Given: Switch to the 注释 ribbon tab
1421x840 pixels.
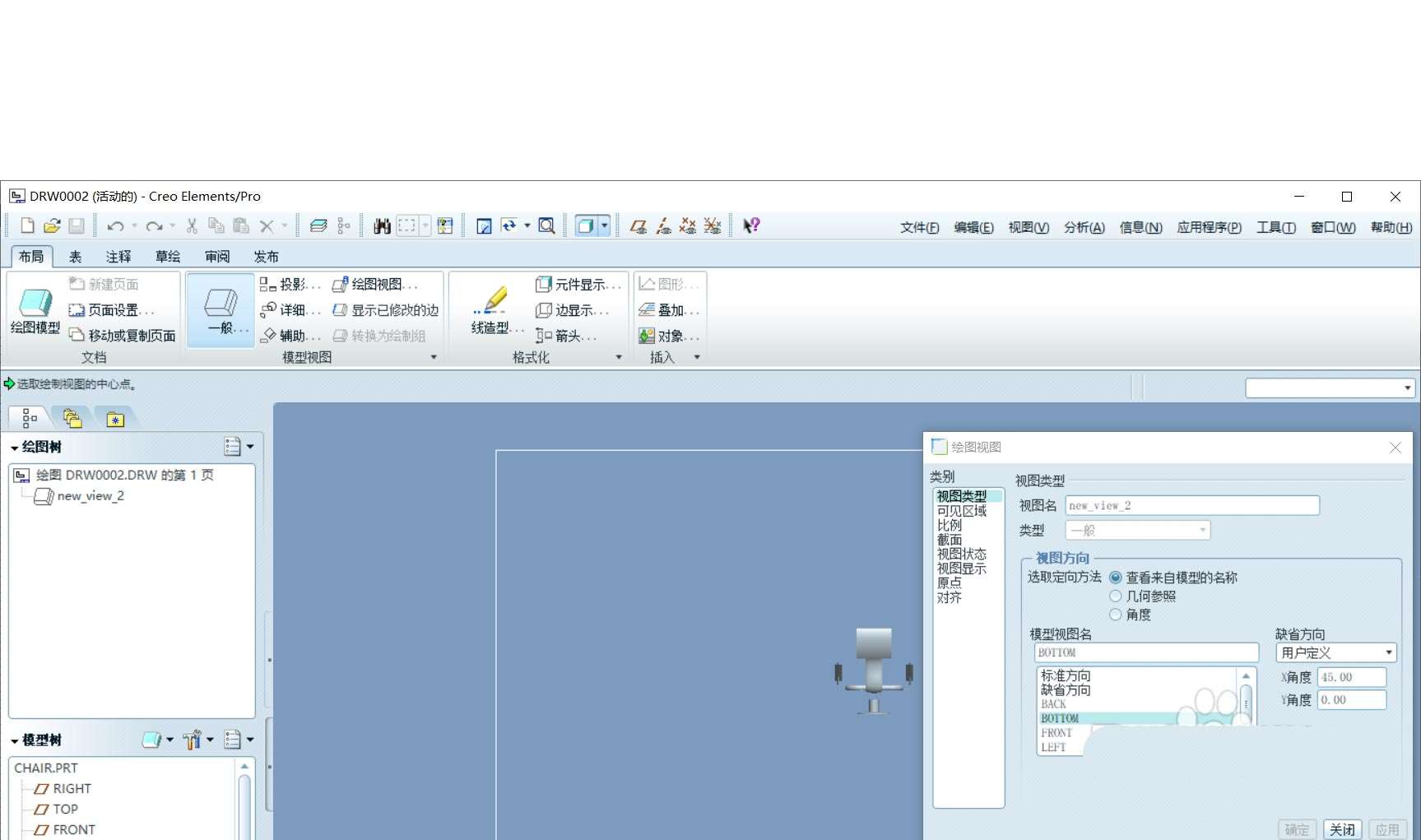Looking at the screenshot, I should pyautogui.click(x=118, y=257).
